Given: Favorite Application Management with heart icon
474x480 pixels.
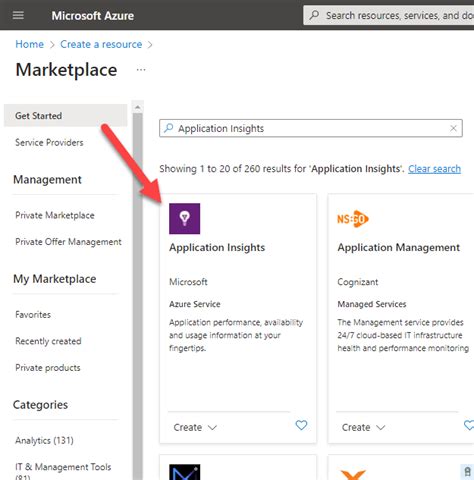Looking at the screenshot, I should click(x=469, y=425).
